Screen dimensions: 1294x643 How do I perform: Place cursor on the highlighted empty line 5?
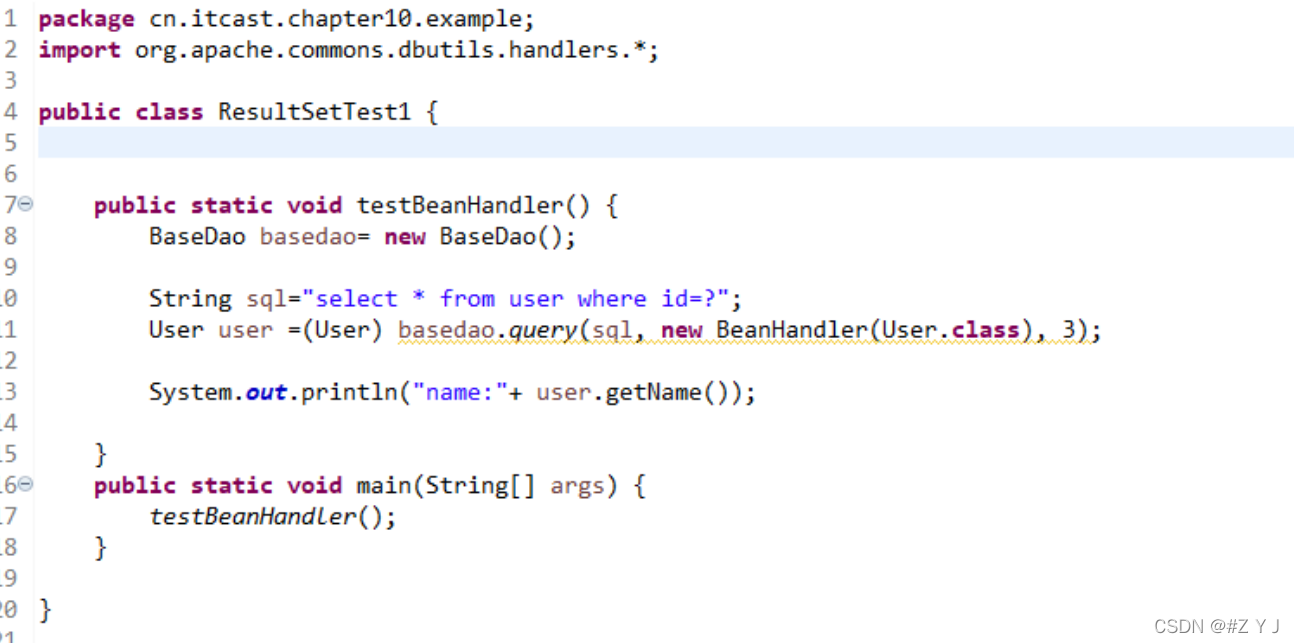[x=665, y=142]
